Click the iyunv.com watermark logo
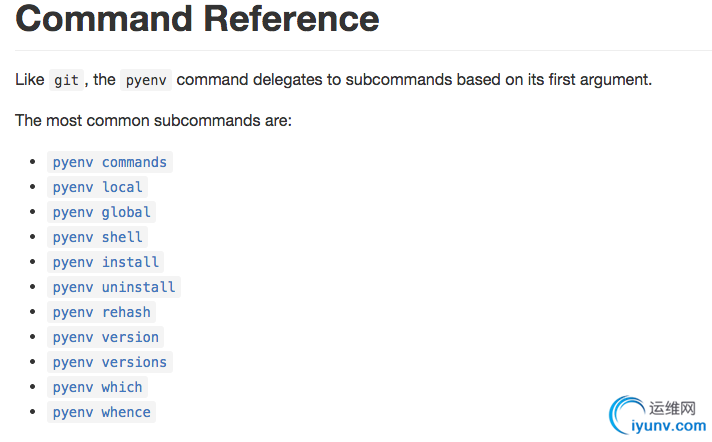Image resolution: width=712 pixels, height=442 pixels. 668,426
